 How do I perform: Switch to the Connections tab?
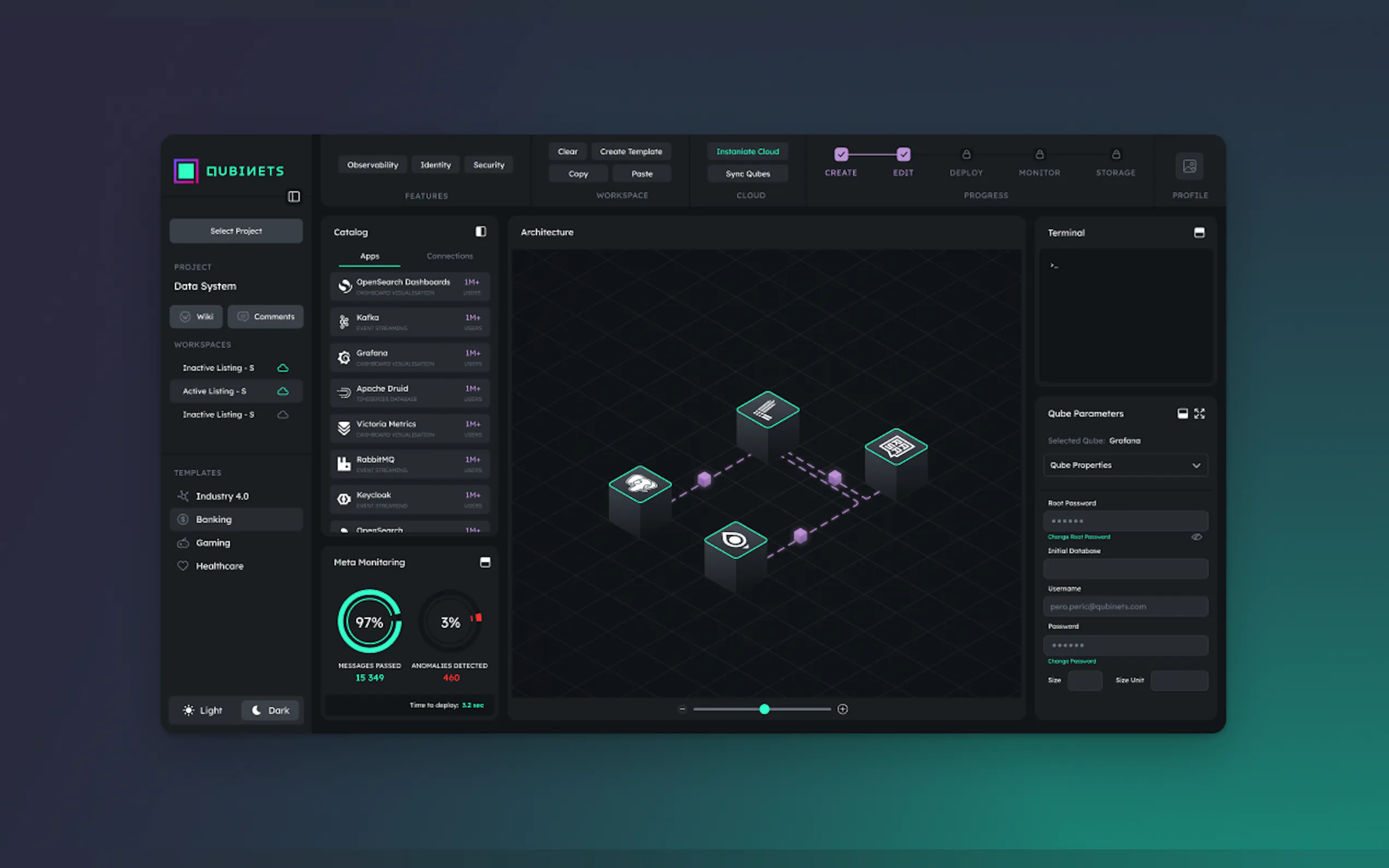[450, 256]
